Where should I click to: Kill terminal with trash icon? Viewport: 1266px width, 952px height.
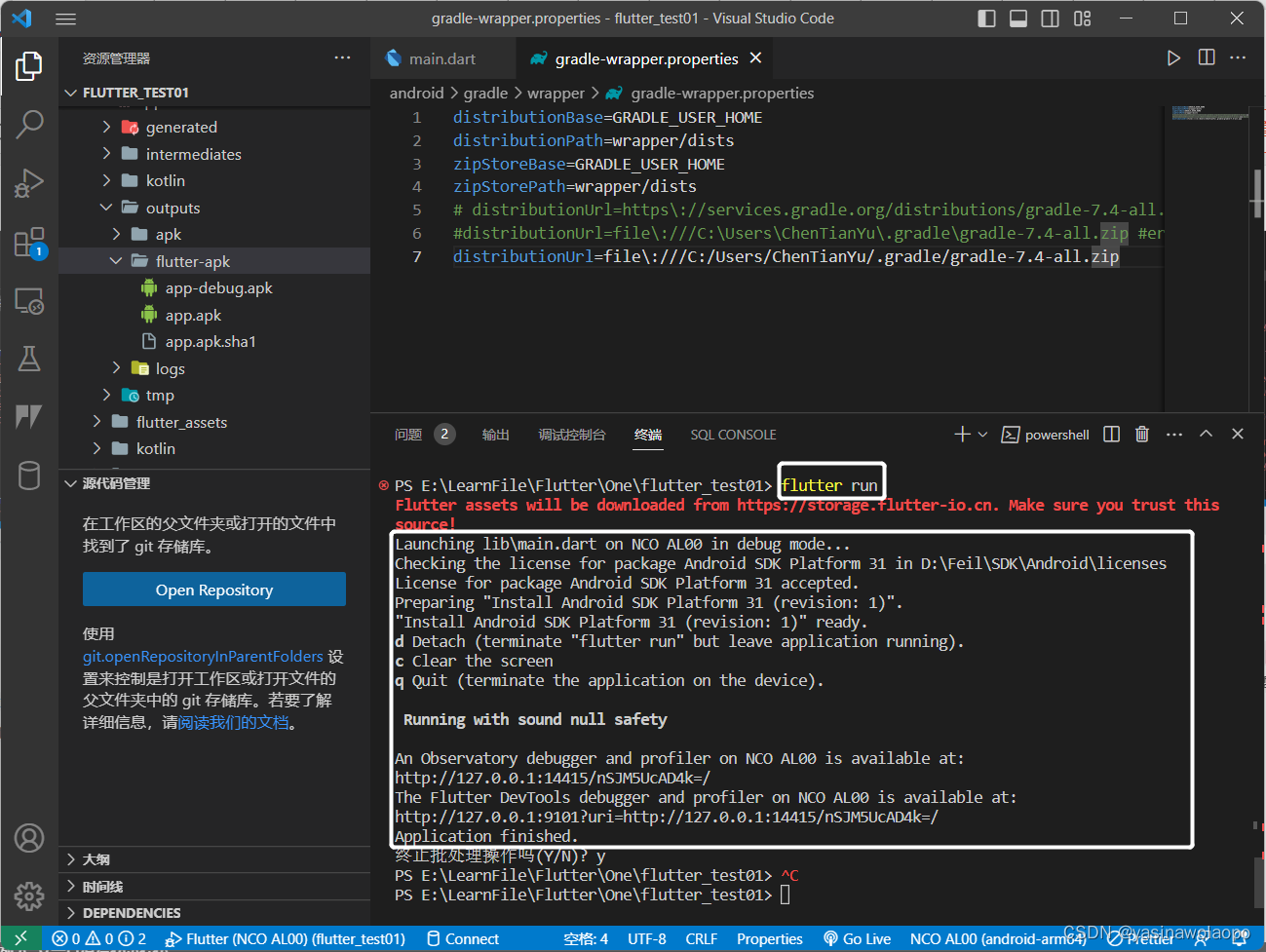[1142, 434]
